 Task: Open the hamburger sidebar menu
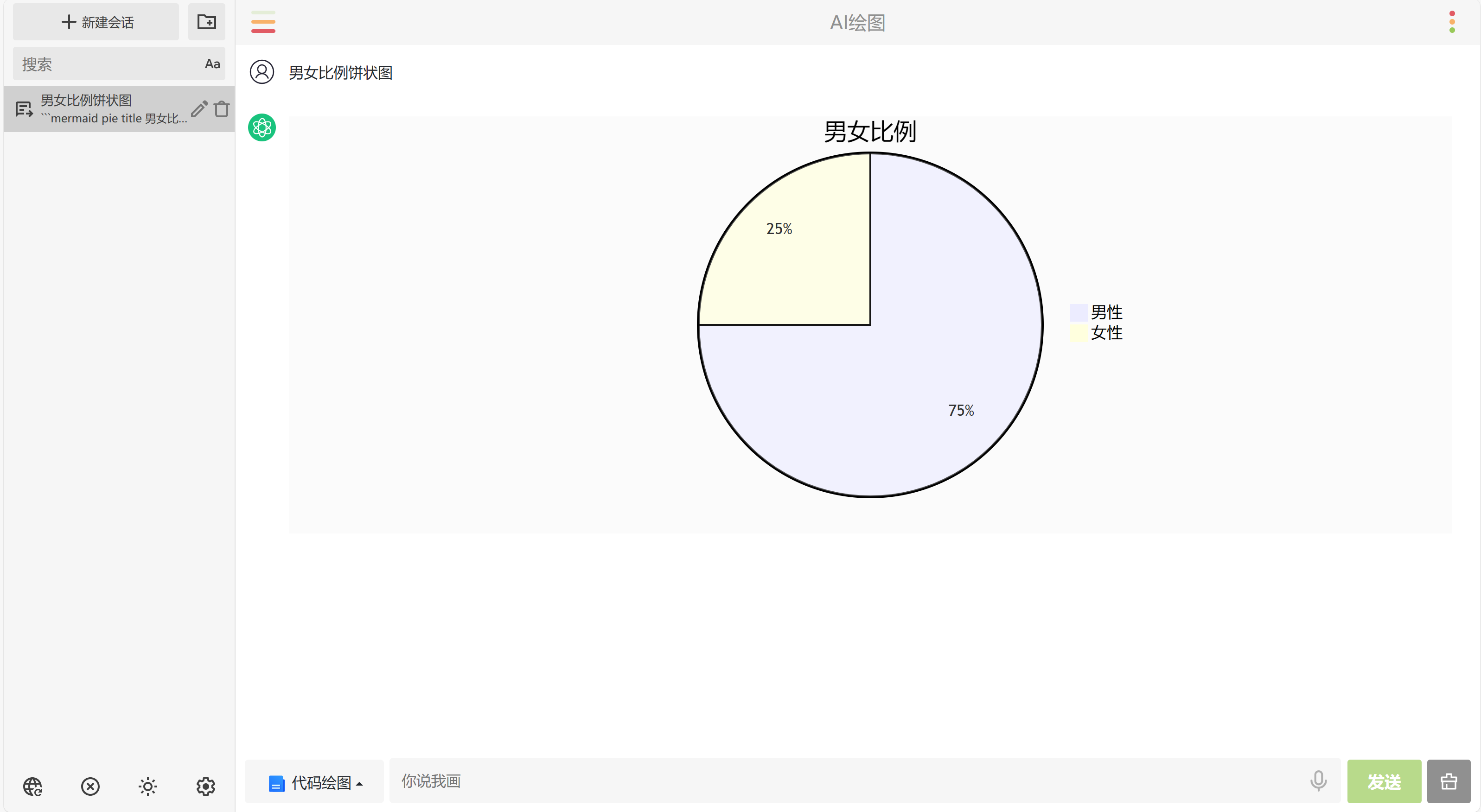263,22
